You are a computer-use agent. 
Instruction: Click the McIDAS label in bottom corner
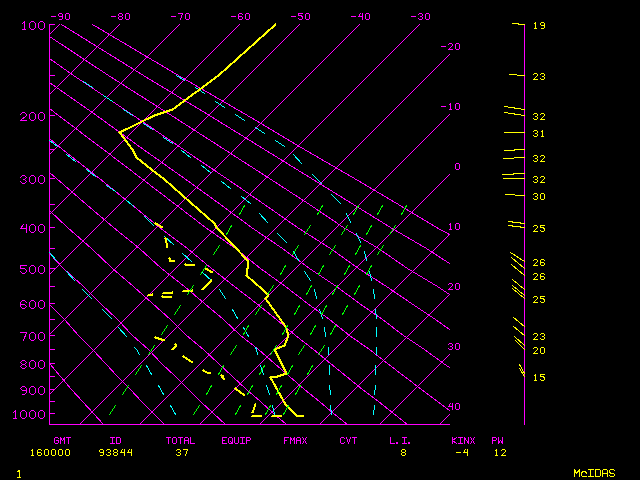(x=593, y=472)
